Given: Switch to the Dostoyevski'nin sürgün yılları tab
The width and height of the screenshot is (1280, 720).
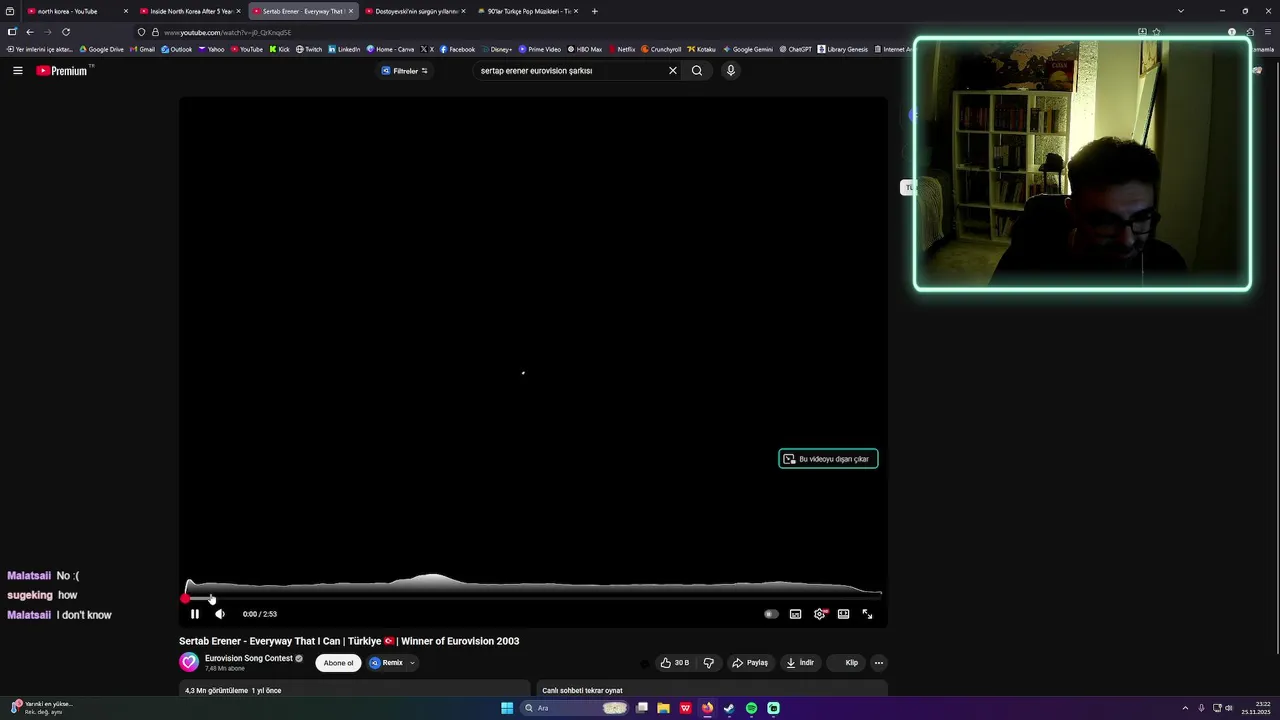Looking at the screenshot, I should click(x=415, y=11).
